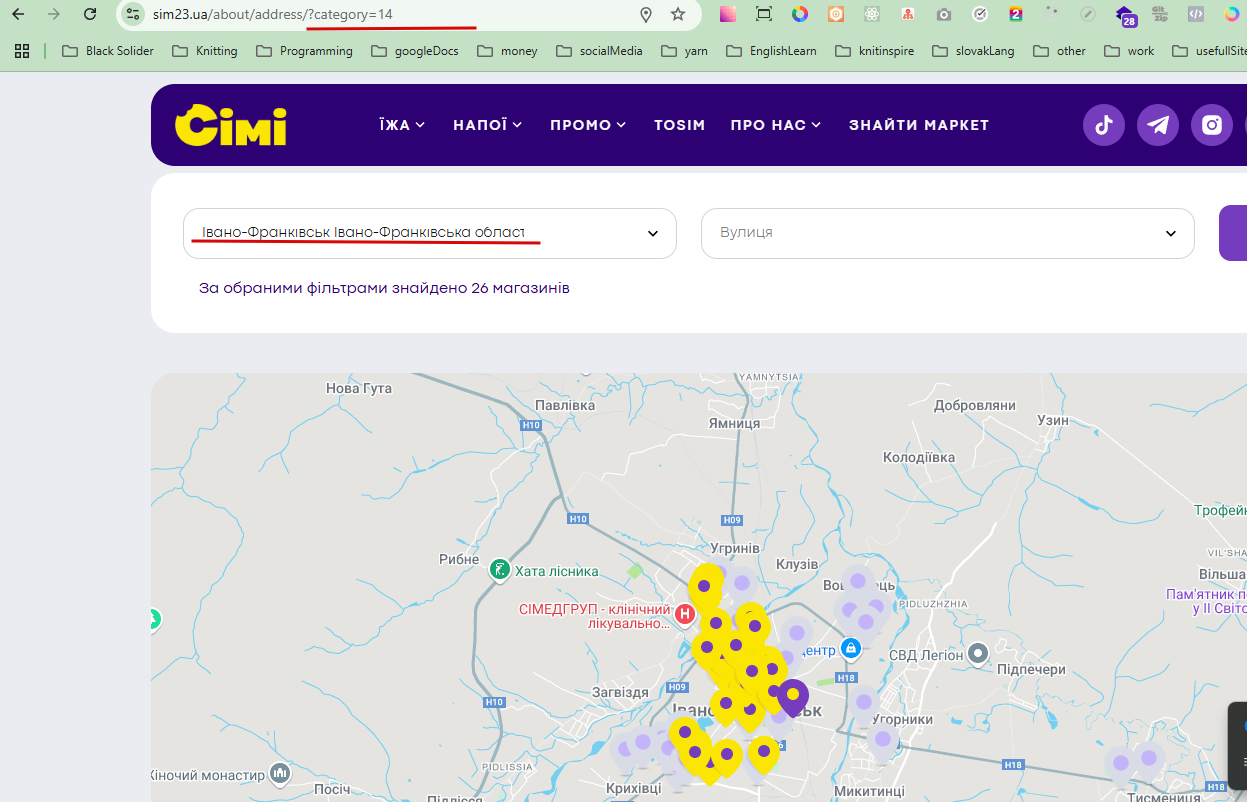Click the Микитинці label on the map

[868, 792]
